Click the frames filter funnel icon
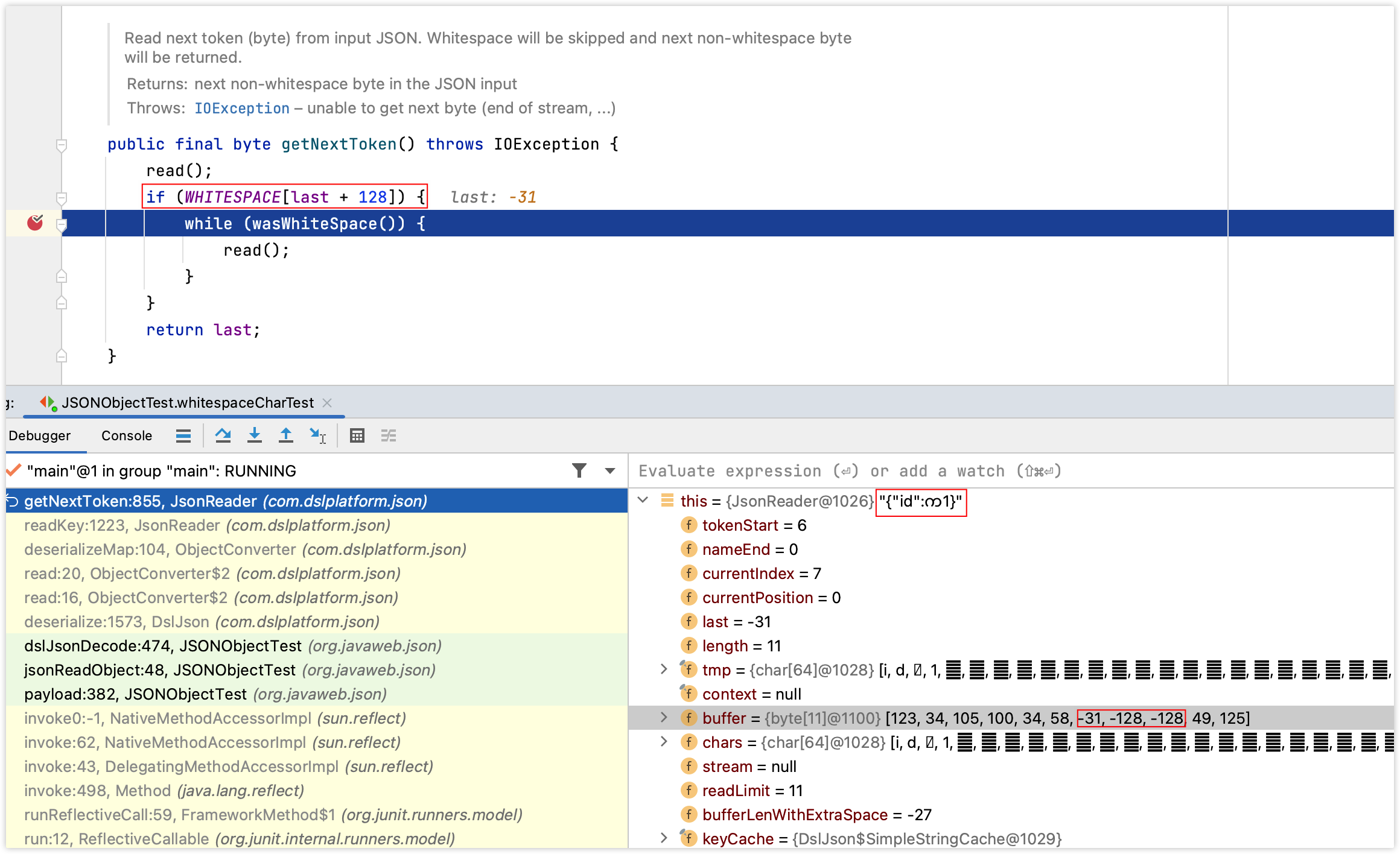The image size is (1400, 854). tap(579, 470)
